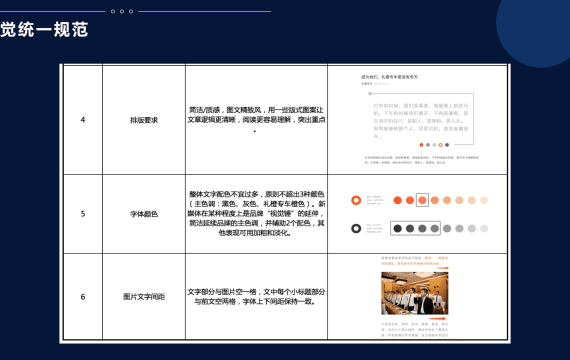Pick the first bright orange color dot
The width and height of the screenshot is (570, 360).
[x=398, y=200]
